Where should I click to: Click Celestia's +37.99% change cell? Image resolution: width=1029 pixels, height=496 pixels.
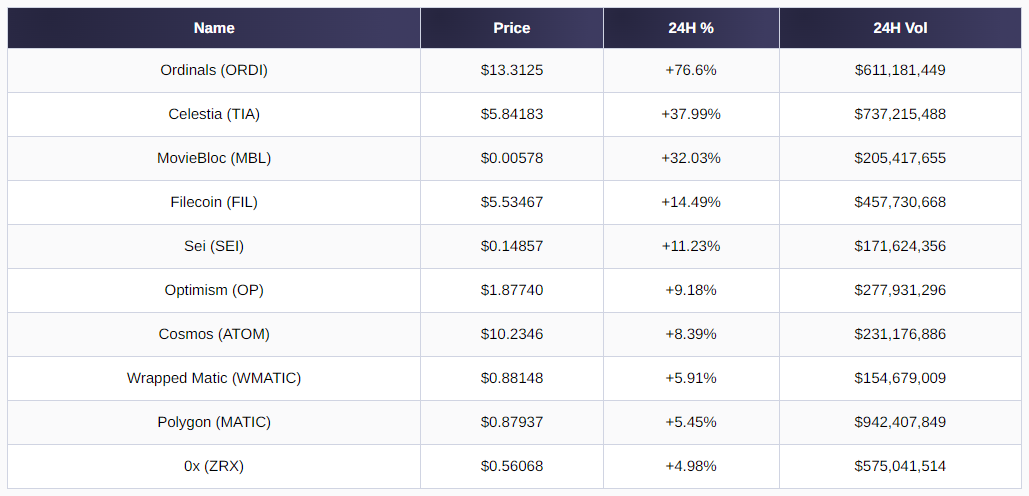pos(691,114)
